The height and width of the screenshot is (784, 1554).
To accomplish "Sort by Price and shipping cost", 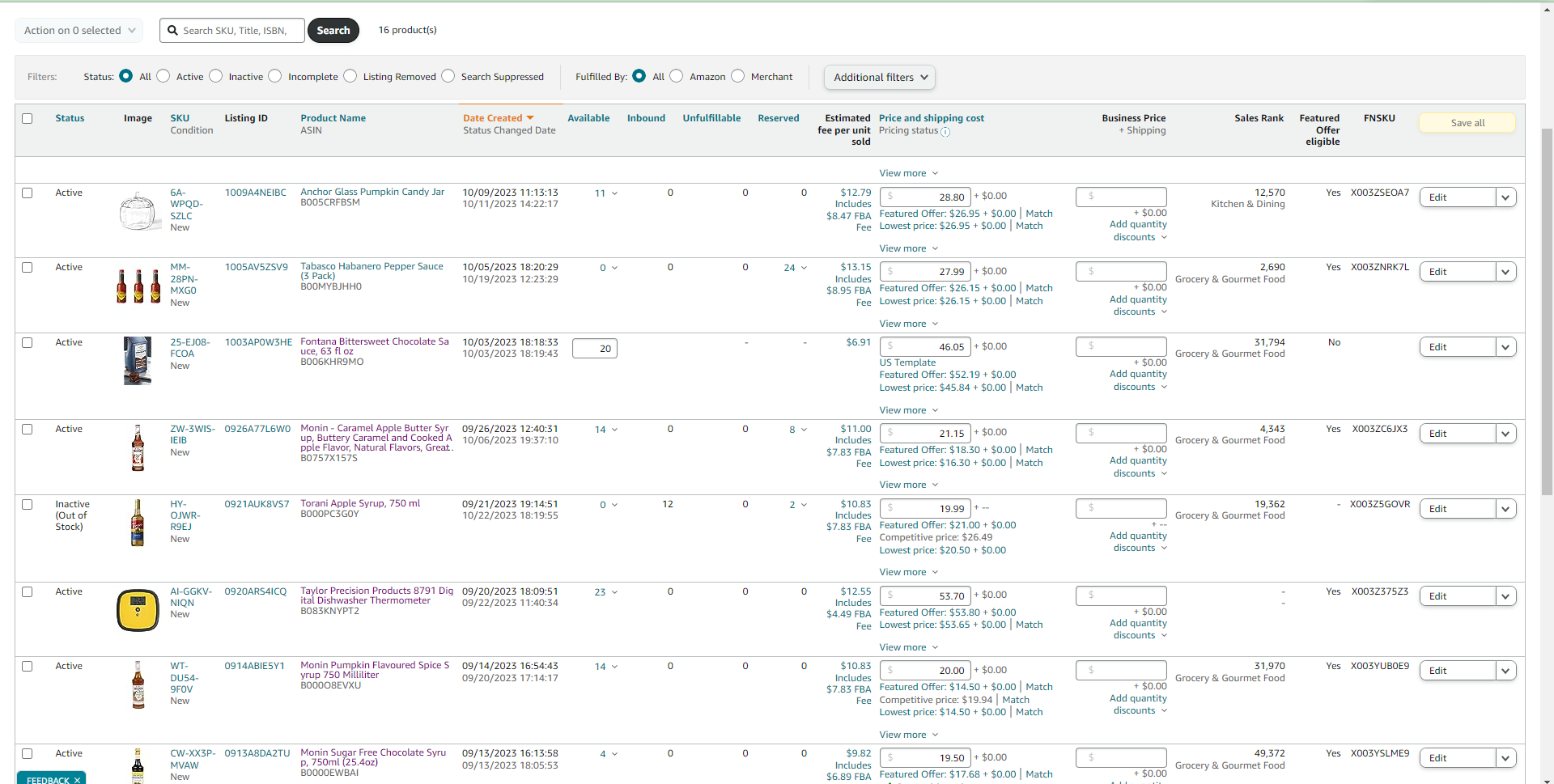I will click(932, 118).
